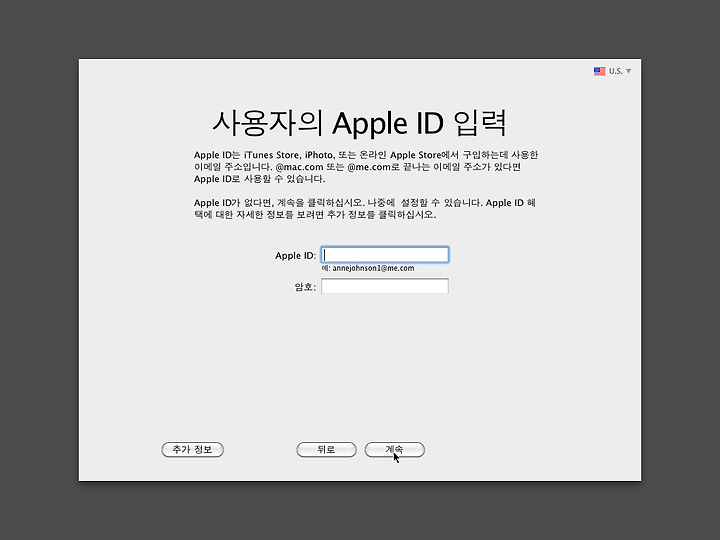Focus the Apple ID text field

pos(385,255)
